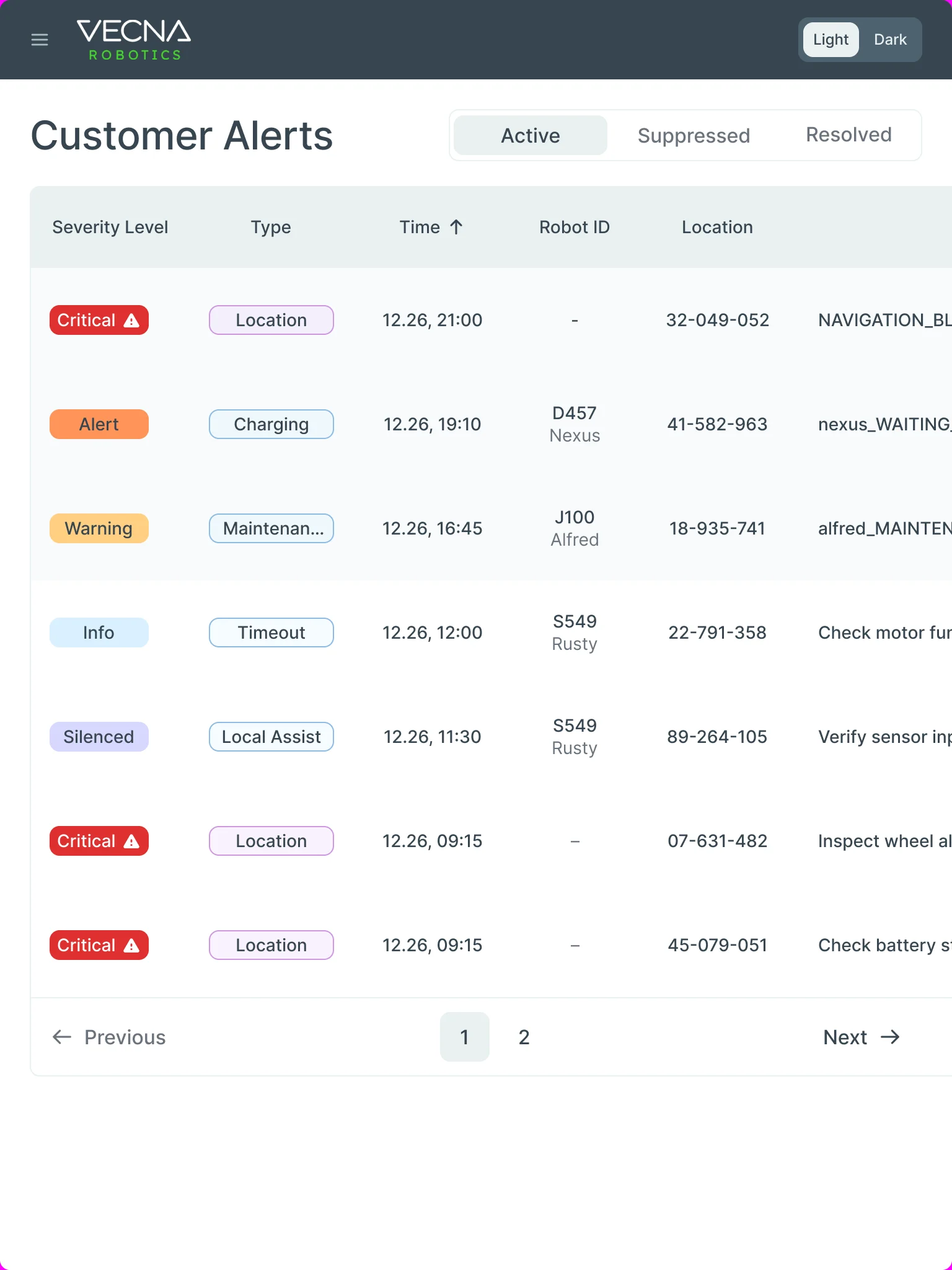
Task: Go to page 2
Action: click(524, 1037)
